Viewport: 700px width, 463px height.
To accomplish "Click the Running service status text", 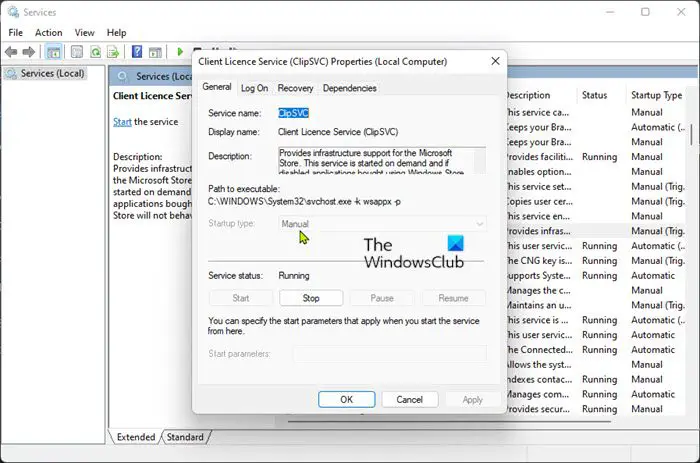I will coord(294,275).
